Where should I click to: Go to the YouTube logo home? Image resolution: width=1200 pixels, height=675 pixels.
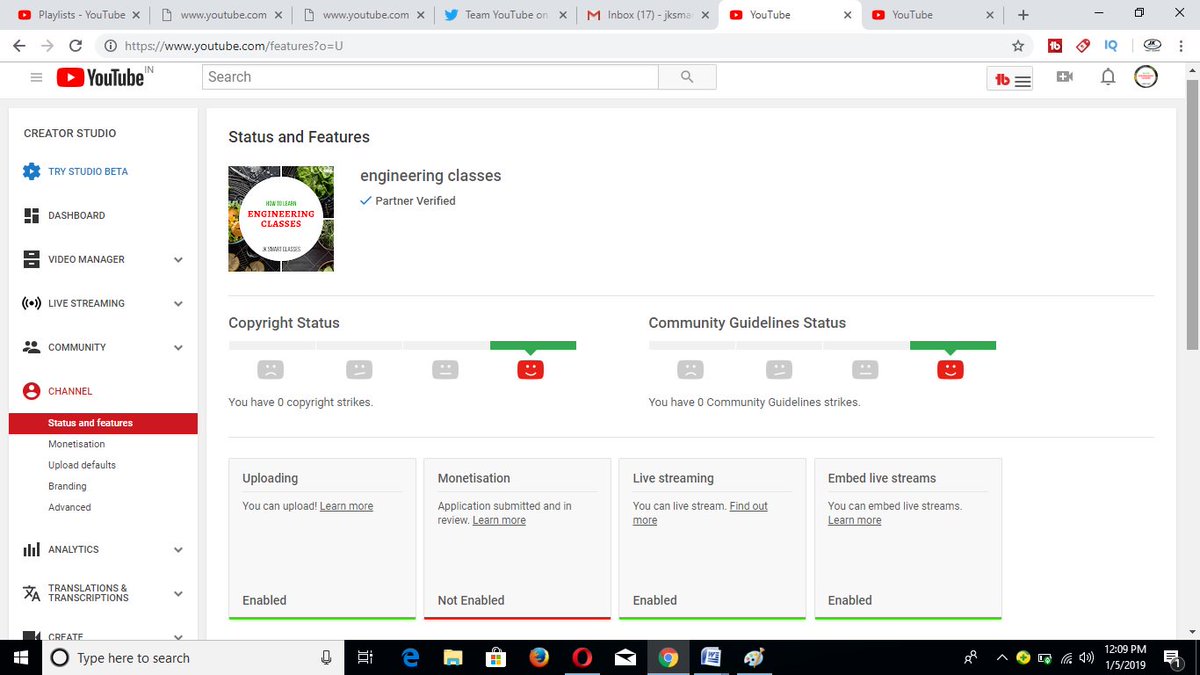[x=101, y=77]
